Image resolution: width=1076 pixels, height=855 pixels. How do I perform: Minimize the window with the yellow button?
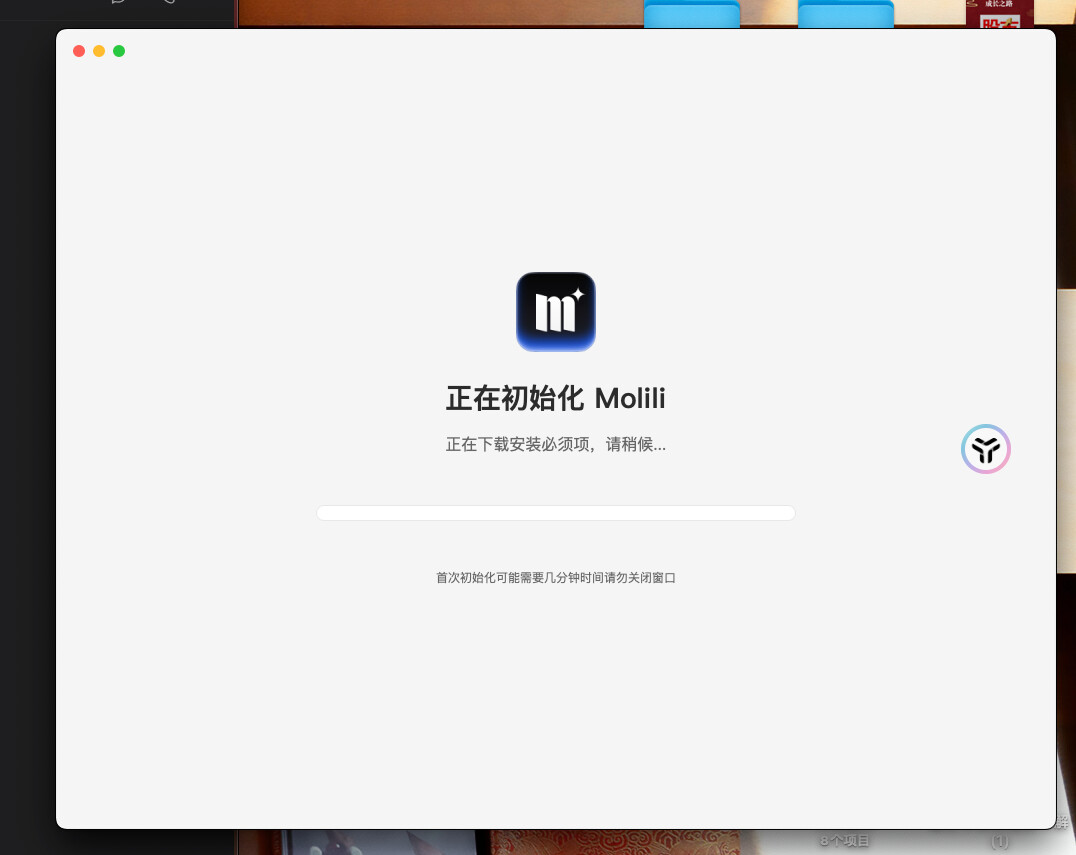99,51
